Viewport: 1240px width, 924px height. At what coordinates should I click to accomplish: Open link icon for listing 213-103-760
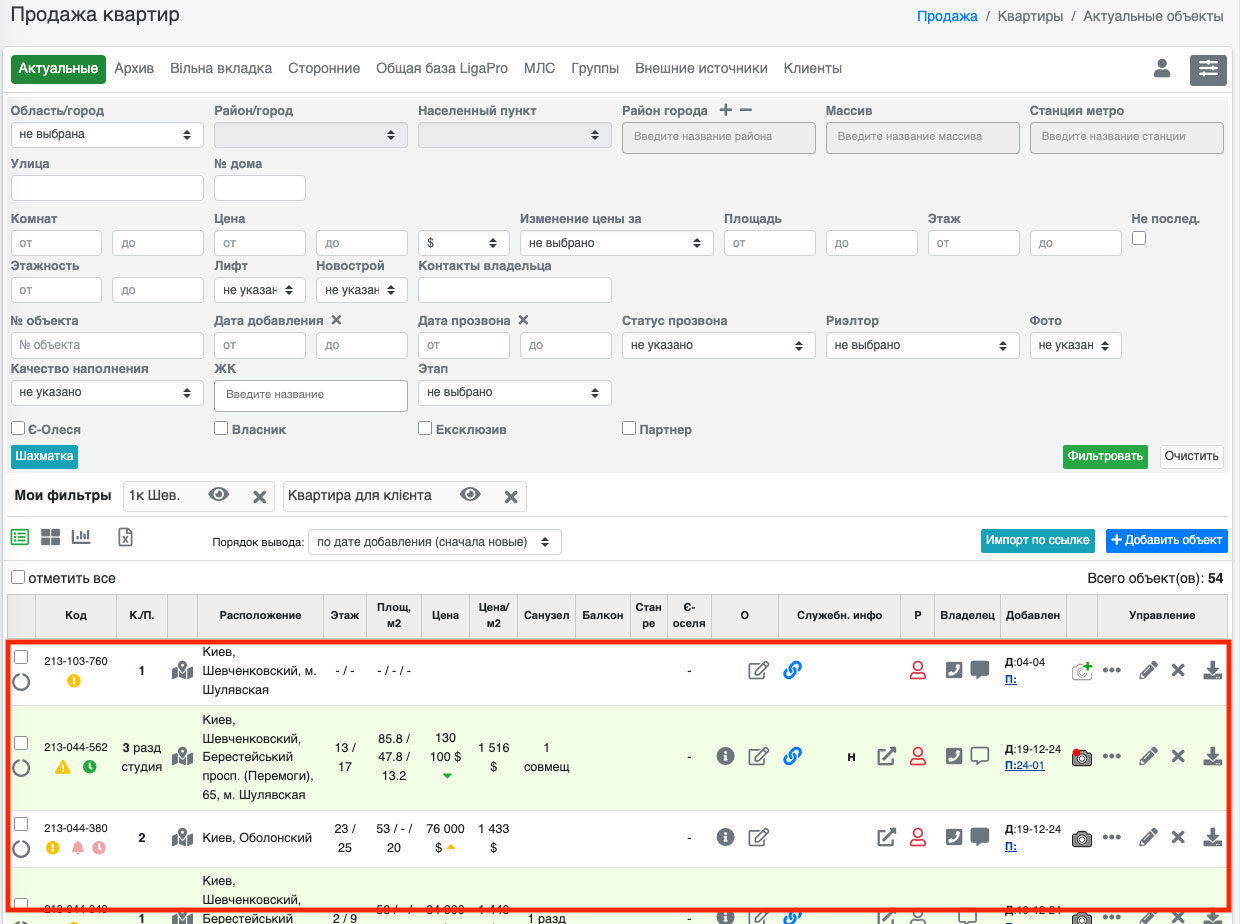pyautogui.click(x=792, y=671)
